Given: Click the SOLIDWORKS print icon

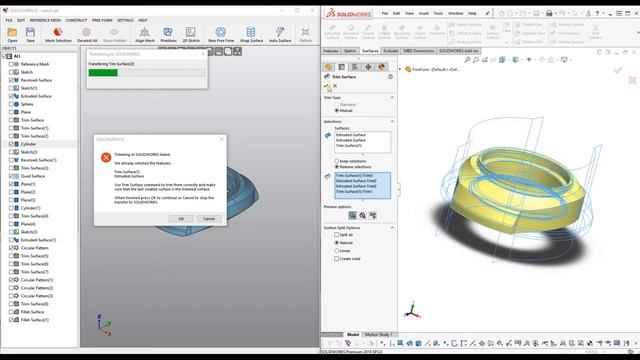Looking at the screenshot, I should tap(549, 13).
